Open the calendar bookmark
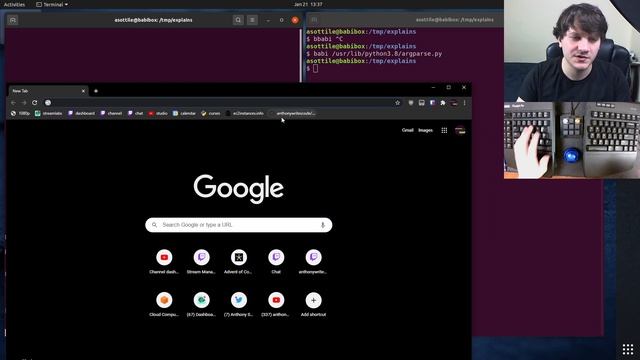Viewport: 640px width, 360px height. (184, 113)
